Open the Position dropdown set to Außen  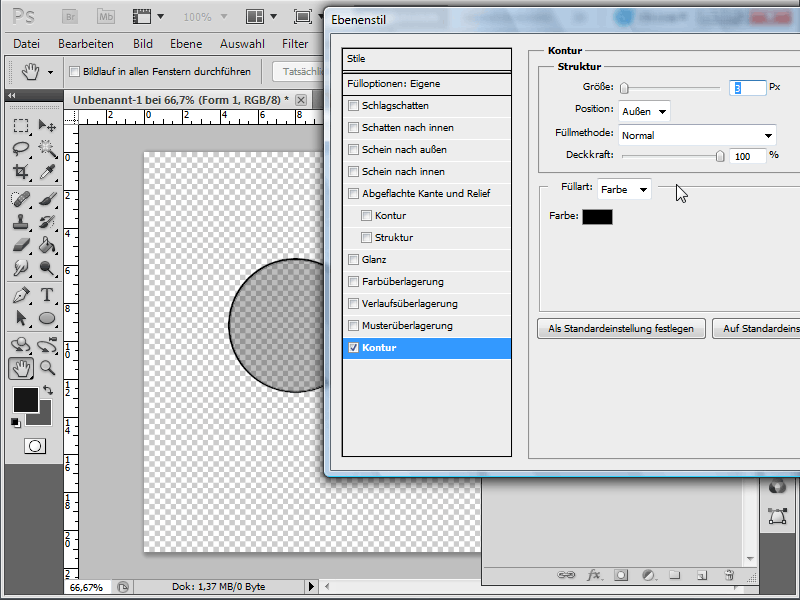point(644,111)
